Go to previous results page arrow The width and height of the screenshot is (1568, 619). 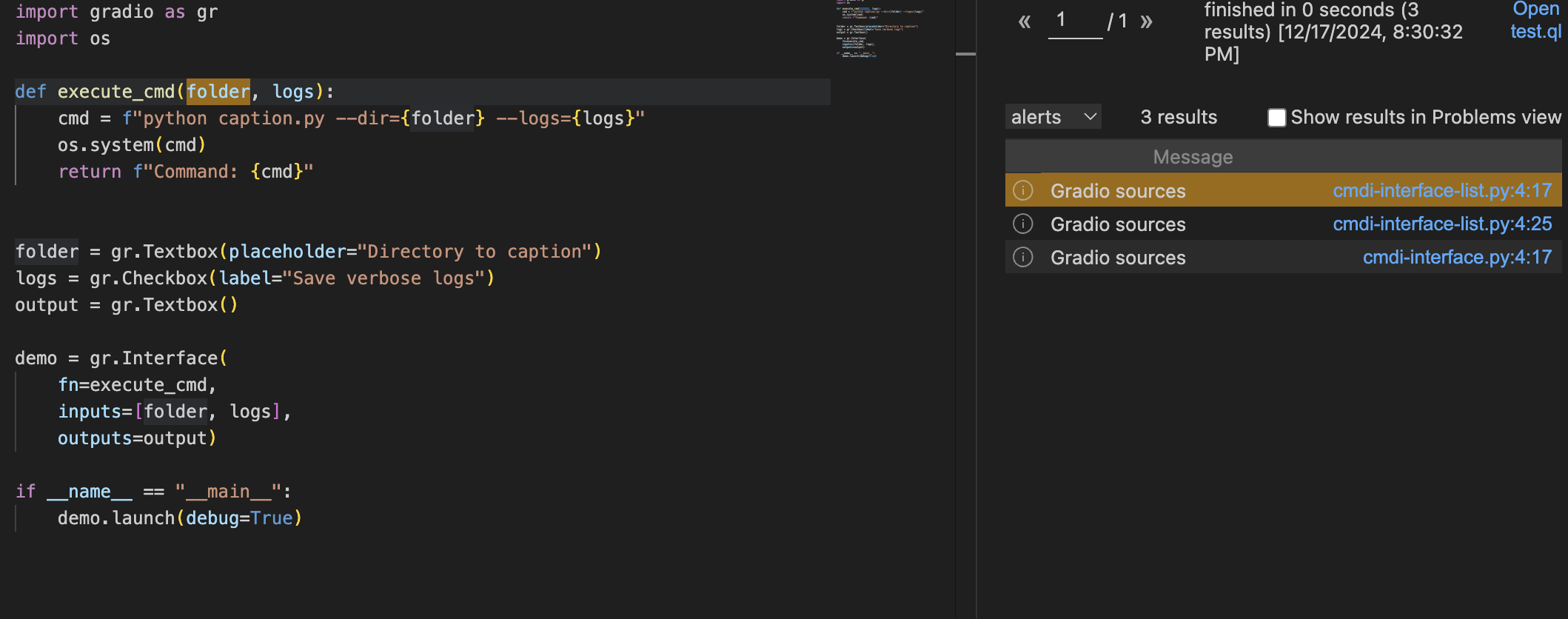pos(1025,21)
